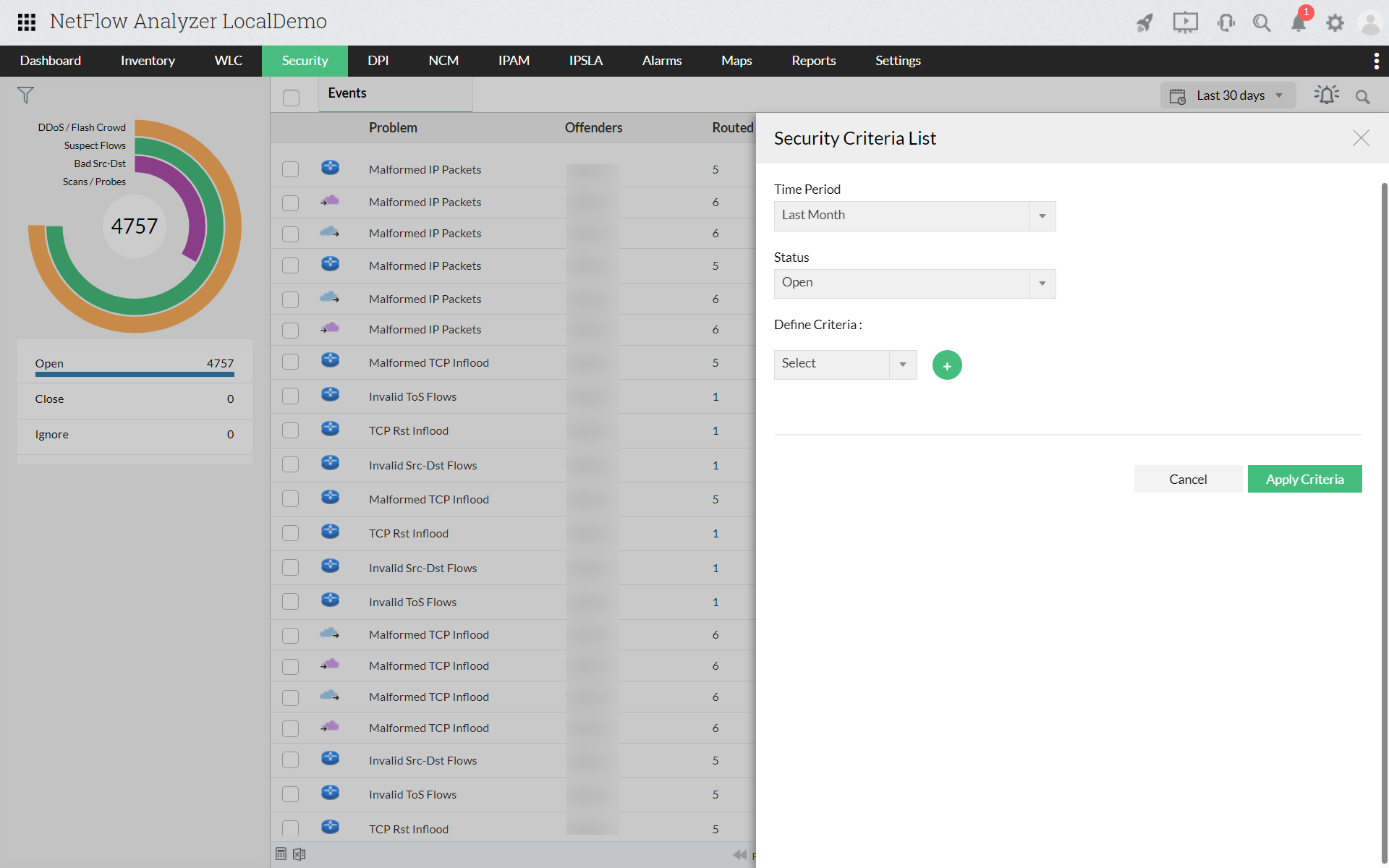Click the headset support icon
The image size is (1389, 868).
click(x=1226, y=23)
